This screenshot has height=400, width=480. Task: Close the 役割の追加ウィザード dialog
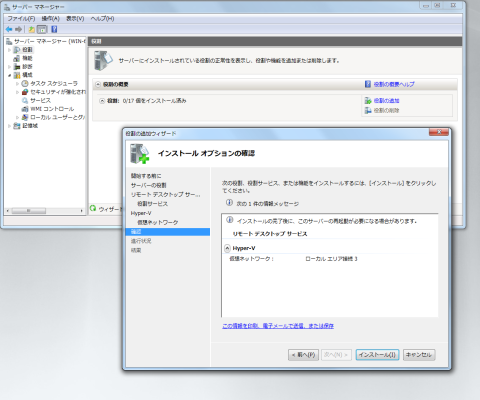[439, 132]
